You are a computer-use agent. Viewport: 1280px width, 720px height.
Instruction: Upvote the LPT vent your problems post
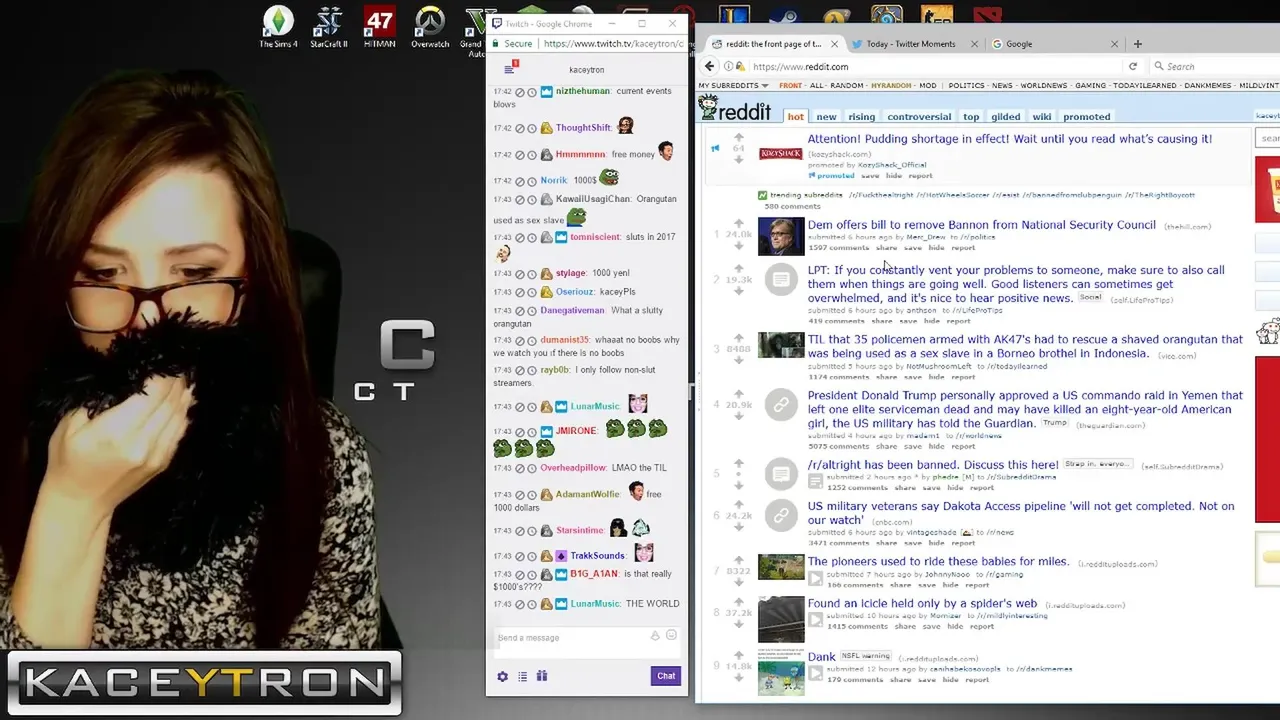pyautogui.click(x=739, y=268)
